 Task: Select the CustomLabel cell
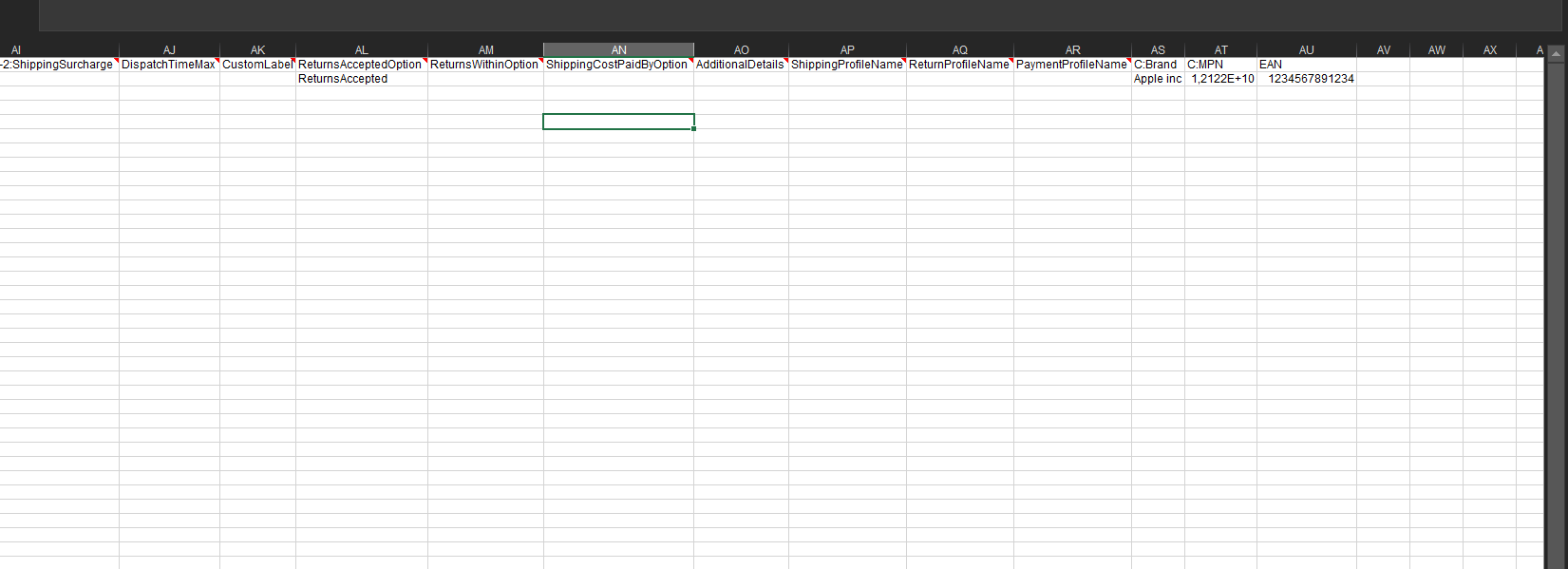pos(256,65)
